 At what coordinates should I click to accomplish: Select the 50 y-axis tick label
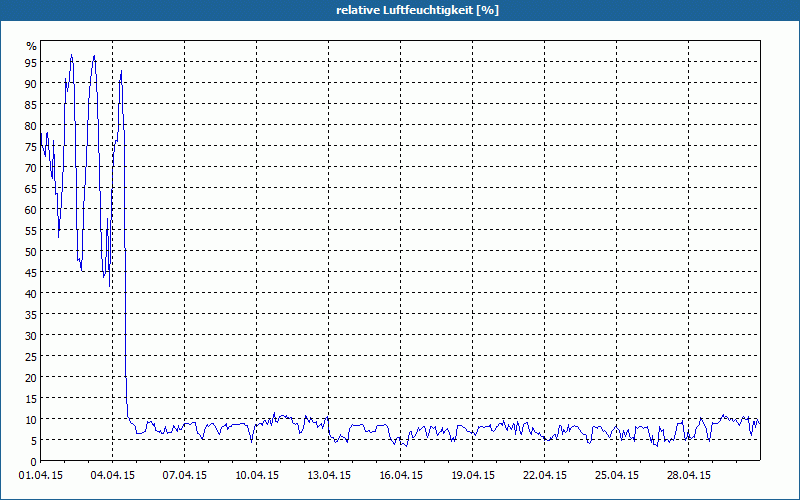click(x=30, y=252)
